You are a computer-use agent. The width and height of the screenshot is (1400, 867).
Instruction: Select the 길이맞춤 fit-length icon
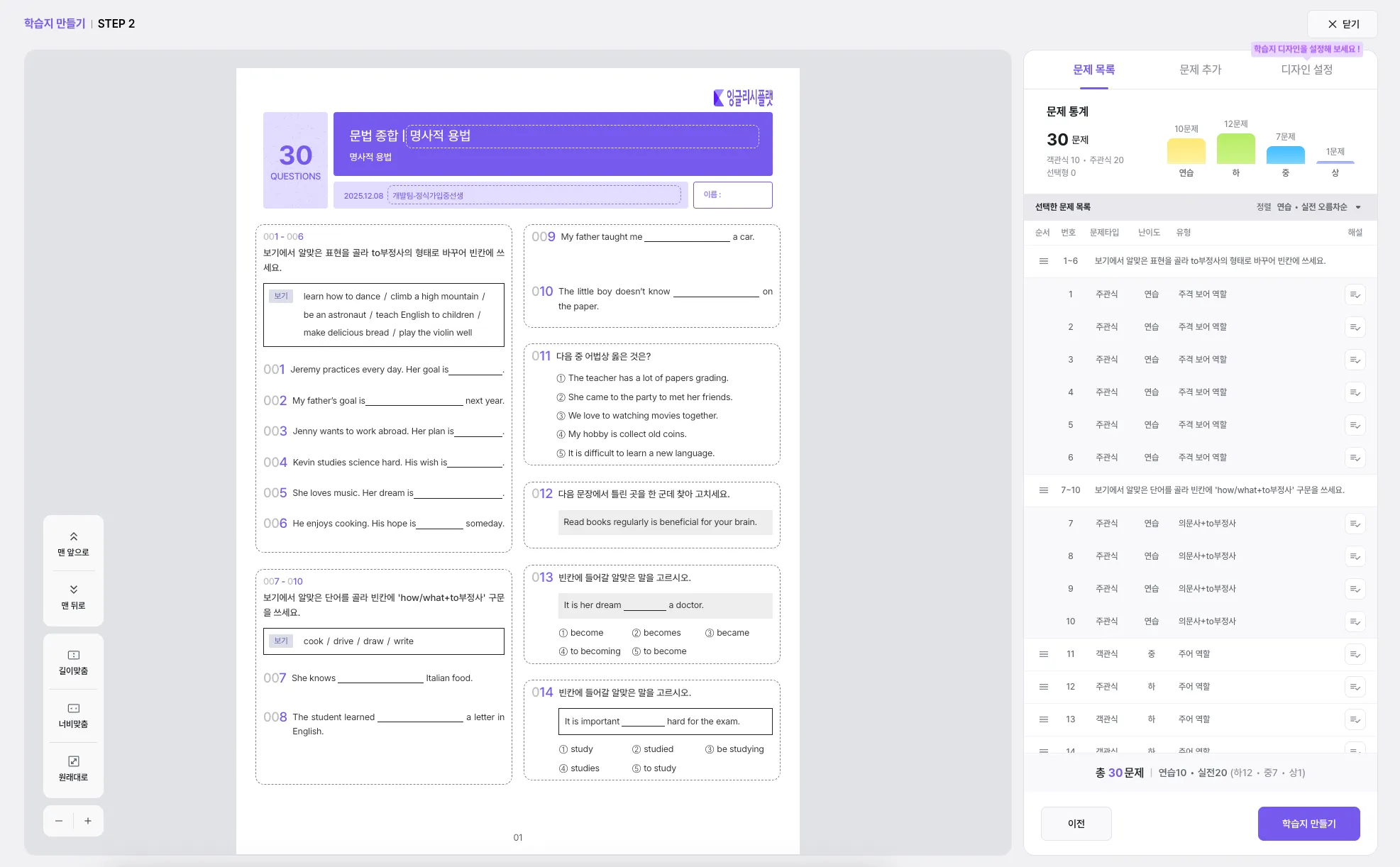pos(73,655)
